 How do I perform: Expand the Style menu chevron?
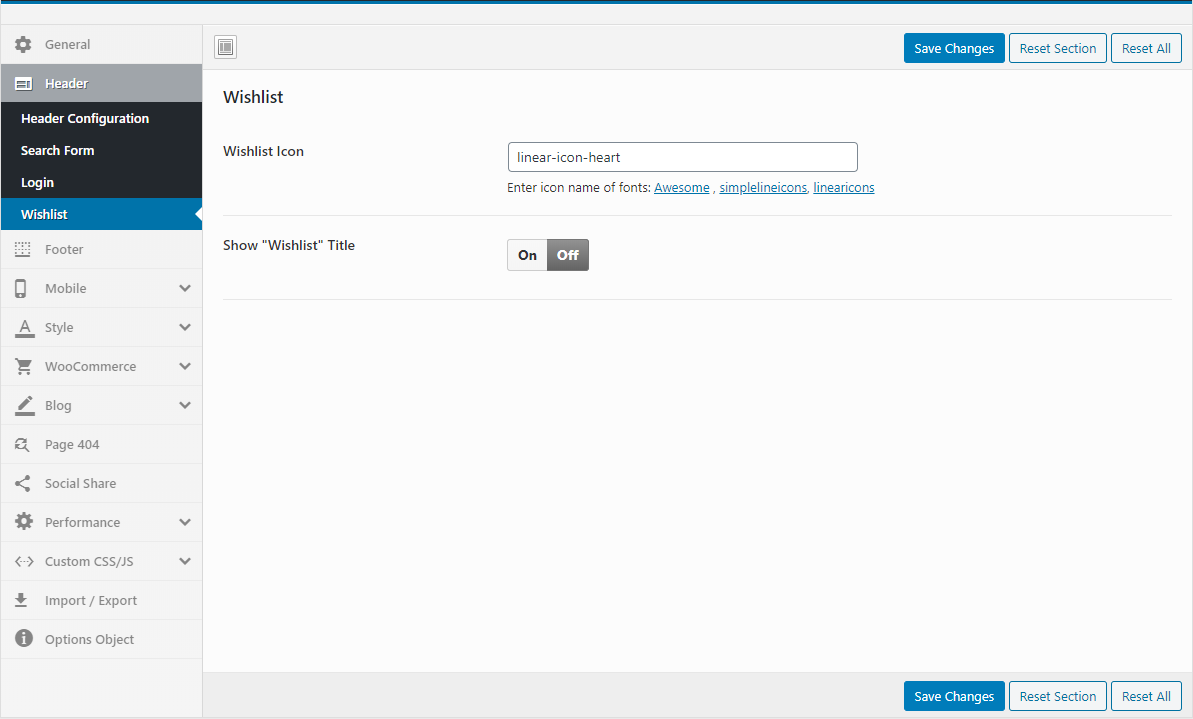coord(185,327)
